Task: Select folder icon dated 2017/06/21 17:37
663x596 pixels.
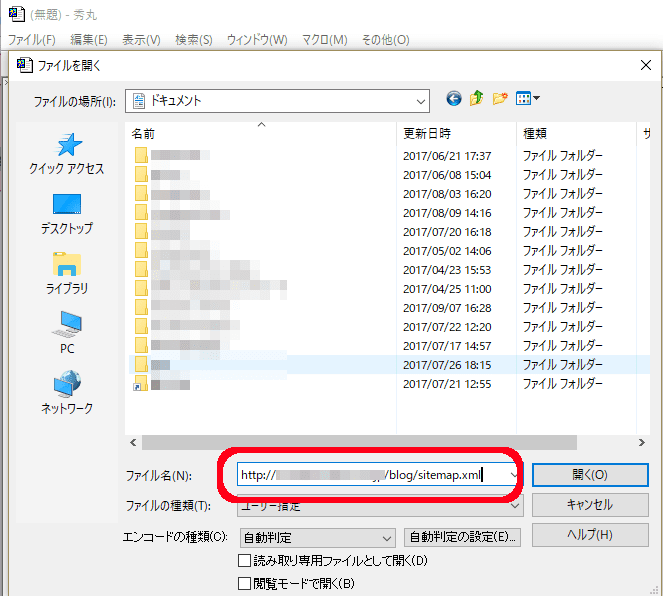Action: 141,155
